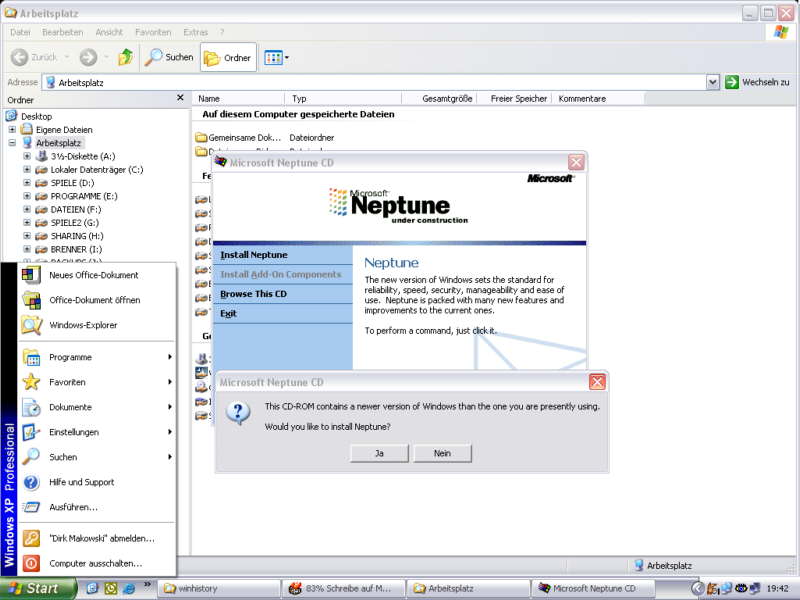Expand Lokaler Datenträger (C:) node
This screenshot has height=600, width=800.
27,169
